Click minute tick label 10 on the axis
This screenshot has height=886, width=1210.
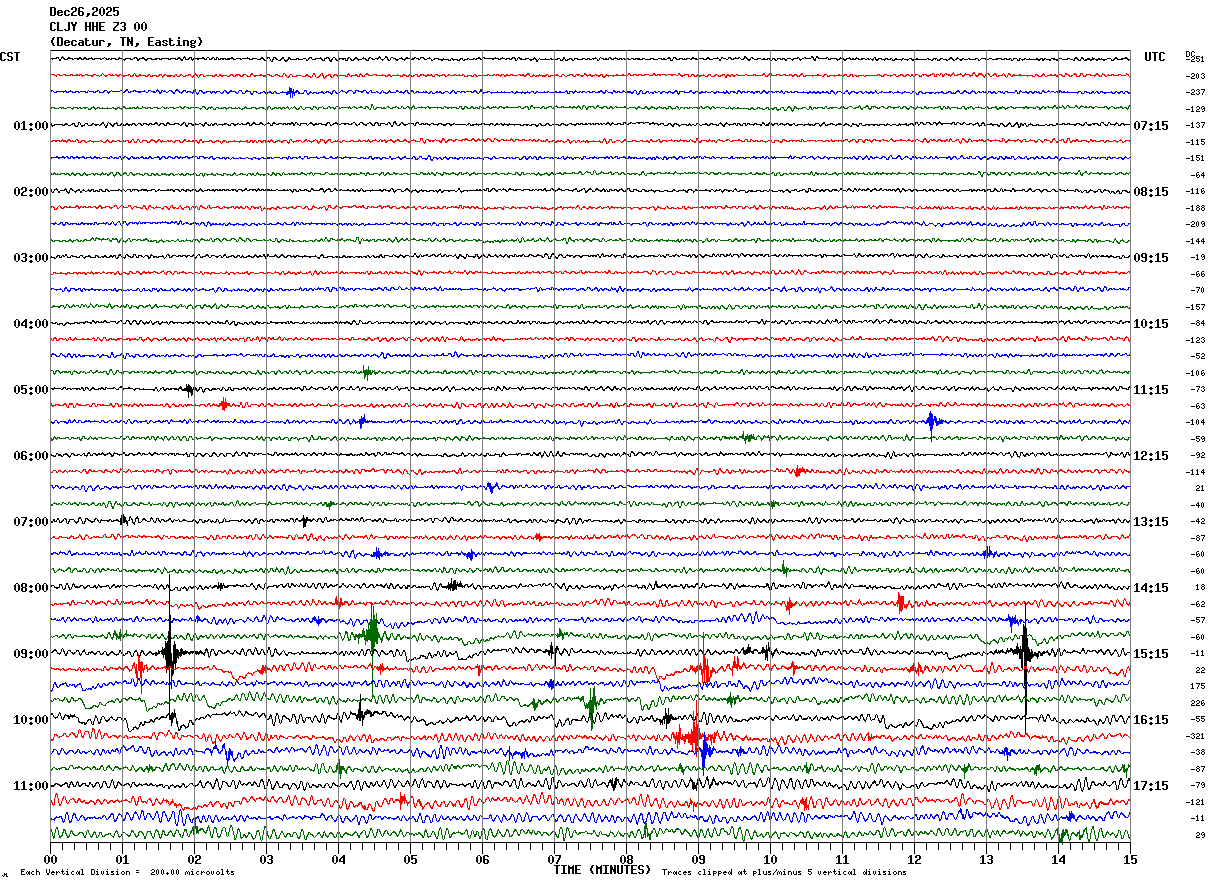(770, 859)
